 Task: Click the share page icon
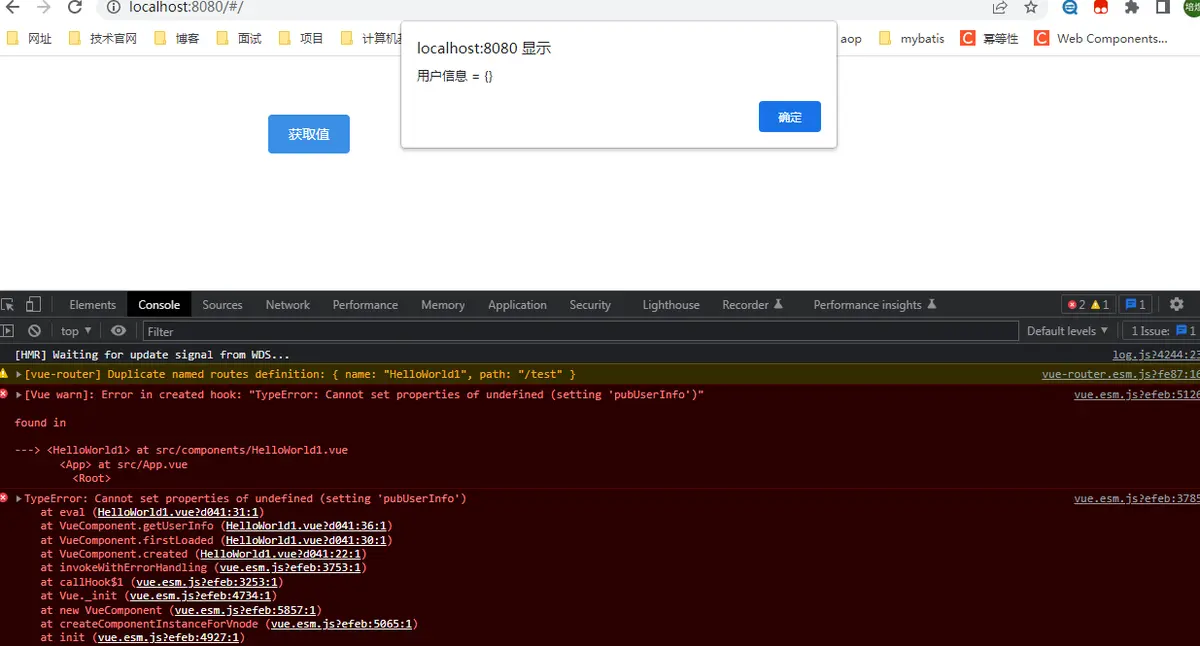999,7
